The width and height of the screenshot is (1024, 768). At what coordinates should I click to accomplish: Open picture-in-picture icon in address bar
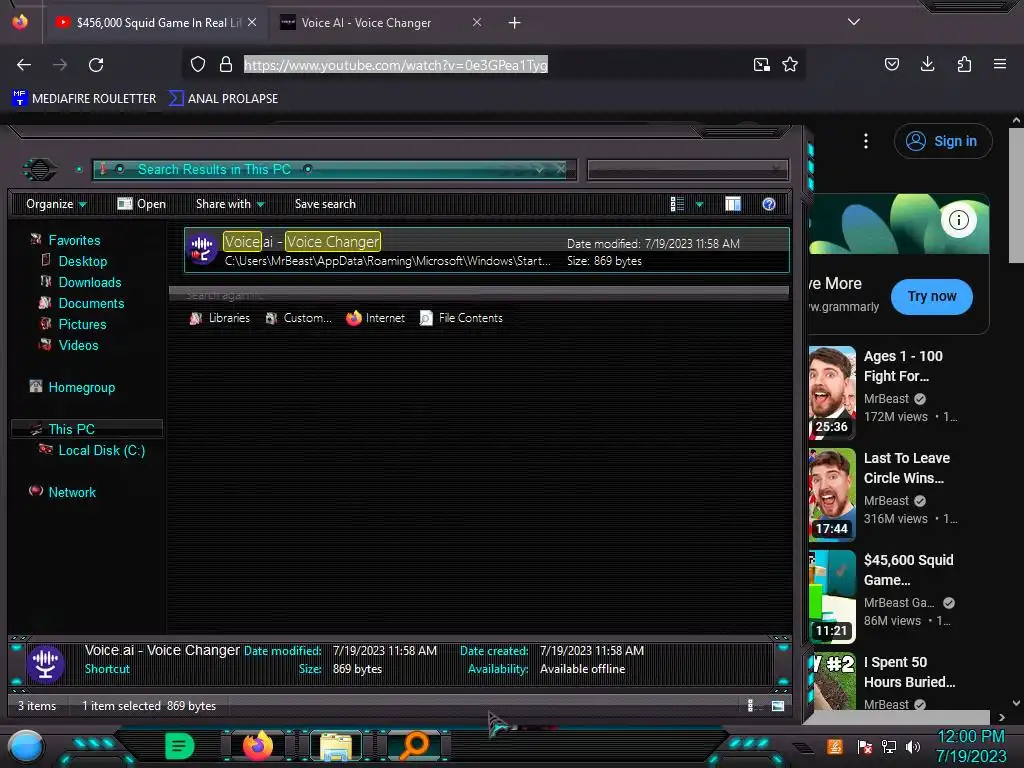[761, 64]
